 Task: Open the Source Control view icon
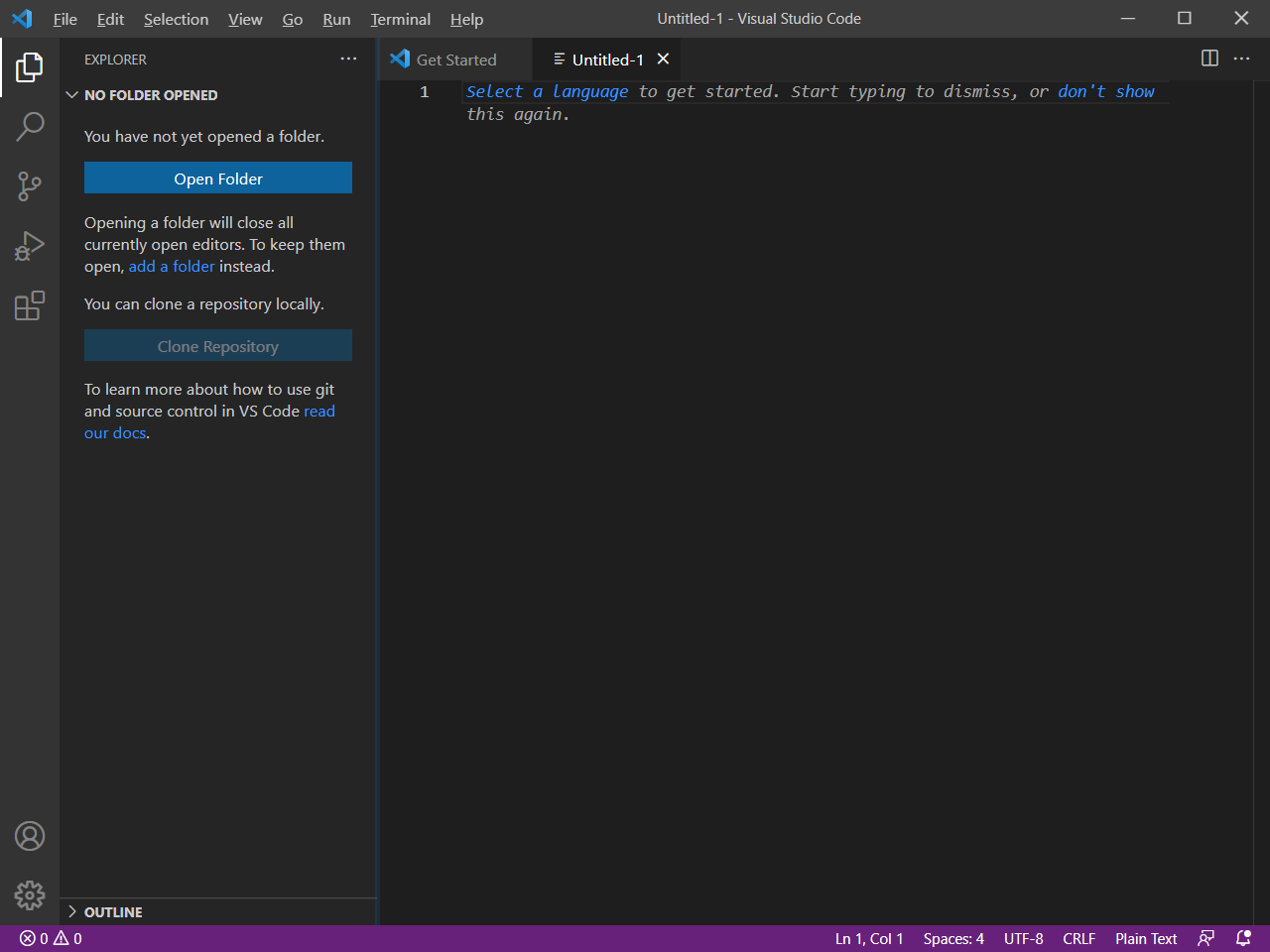30,186
